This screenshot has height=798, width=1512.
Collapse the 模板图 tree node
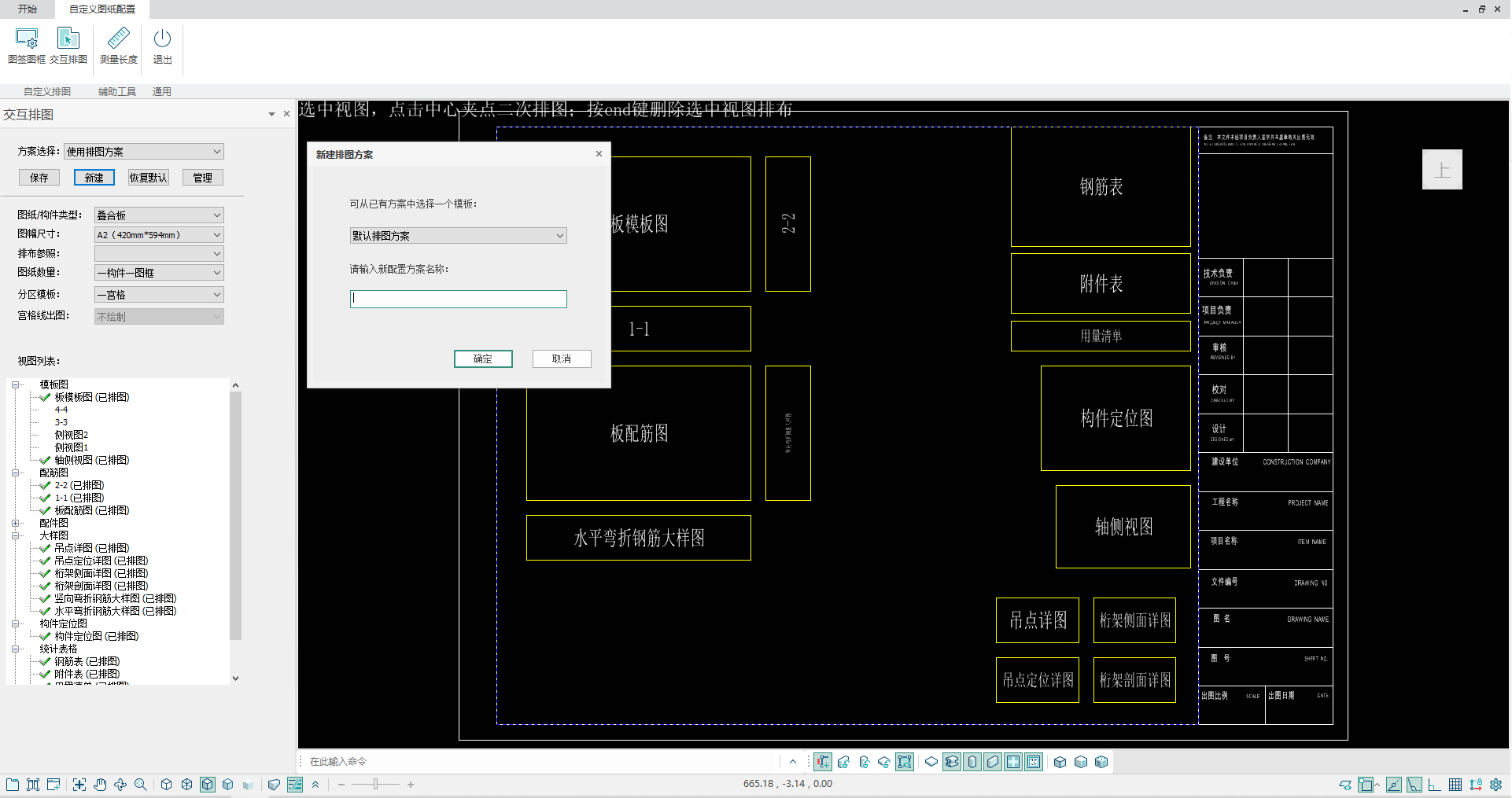click(x=15, y=385)
